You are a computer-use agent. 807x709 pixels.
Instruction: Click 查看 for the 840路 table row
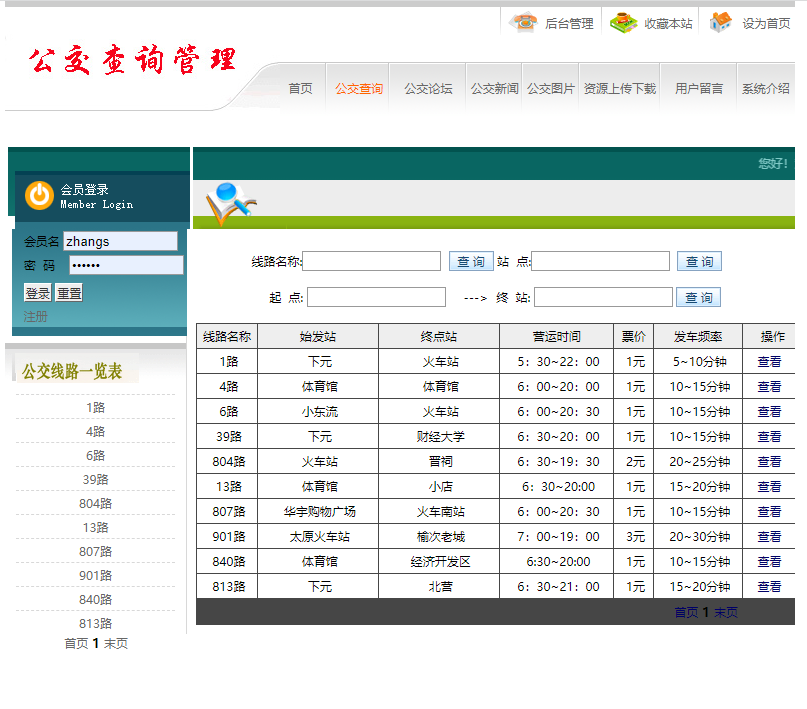point(769,562)
